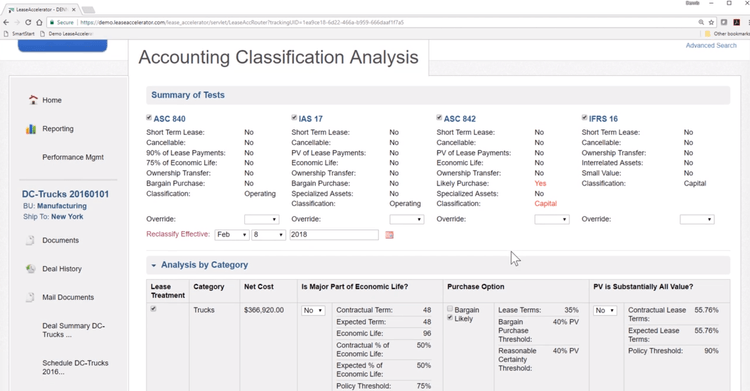Open the Reporting menu item
The width and height of the screenshot is (750, 391).
(58, 129)
